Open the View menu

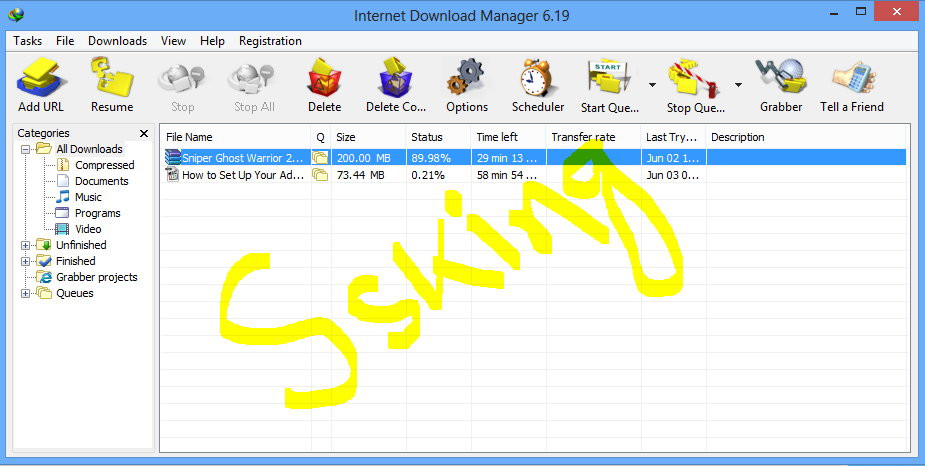click(173, 41)
